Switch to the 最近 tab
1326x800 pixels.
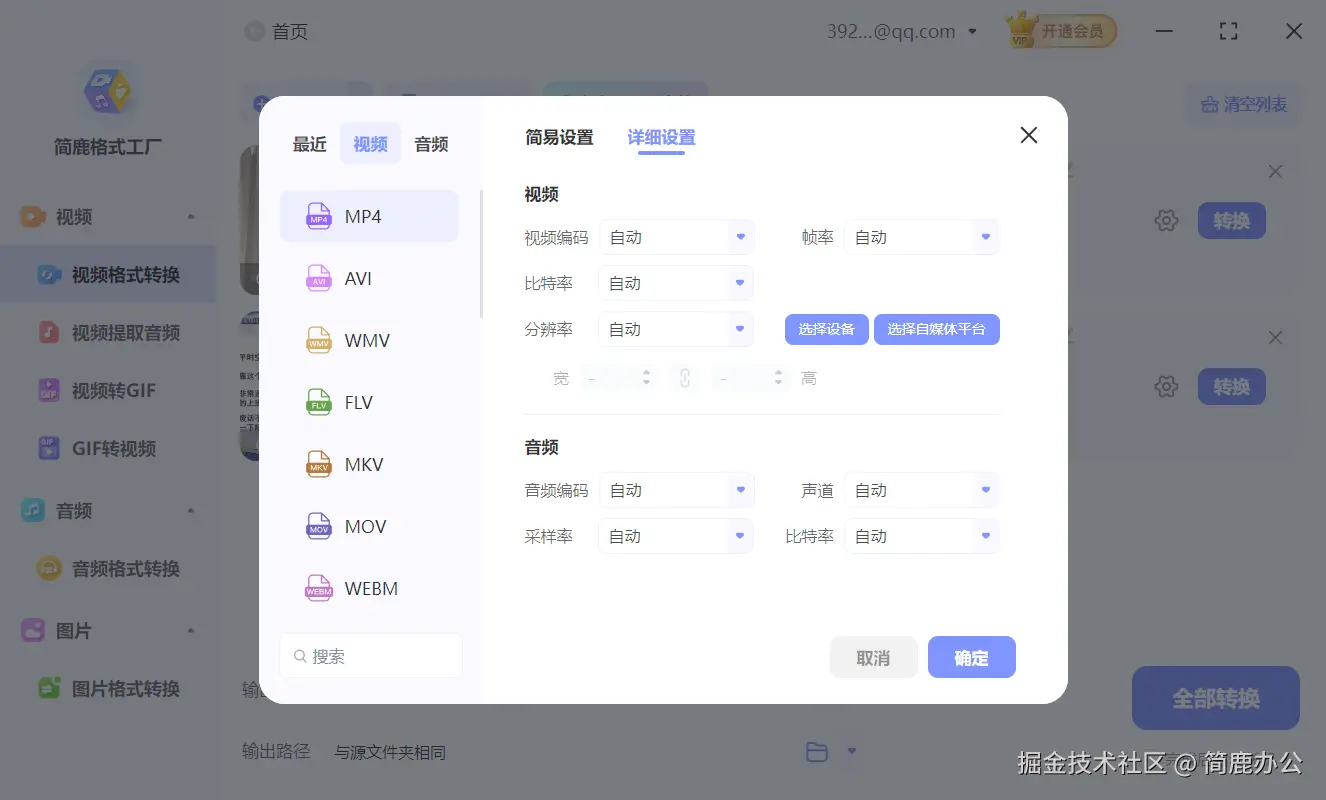310,144
